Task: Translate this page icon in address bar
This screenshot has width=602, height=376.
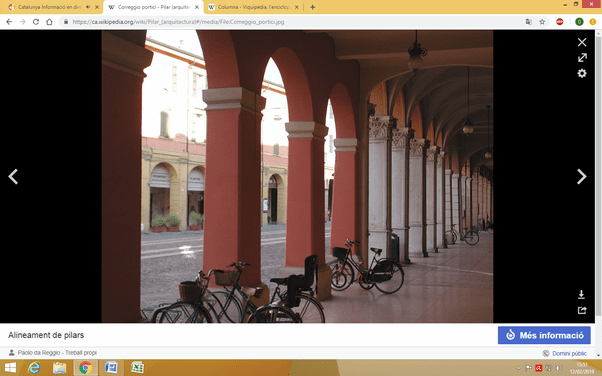Action: tap(529, 22)
